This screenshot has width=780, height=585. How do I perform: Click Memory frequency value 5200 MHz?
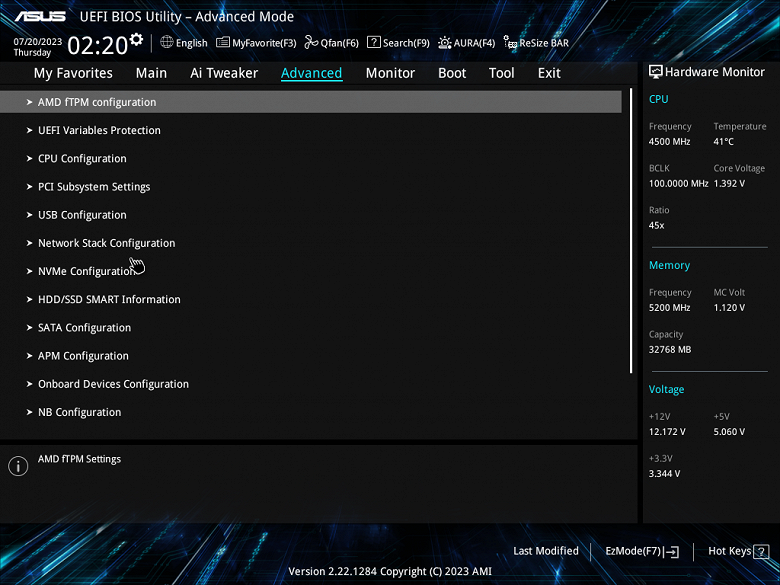point(669,308)
